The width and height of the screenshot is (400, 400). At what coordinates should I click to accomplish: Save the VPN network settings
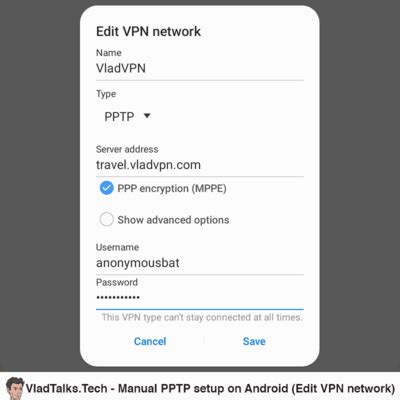point(254,341)
